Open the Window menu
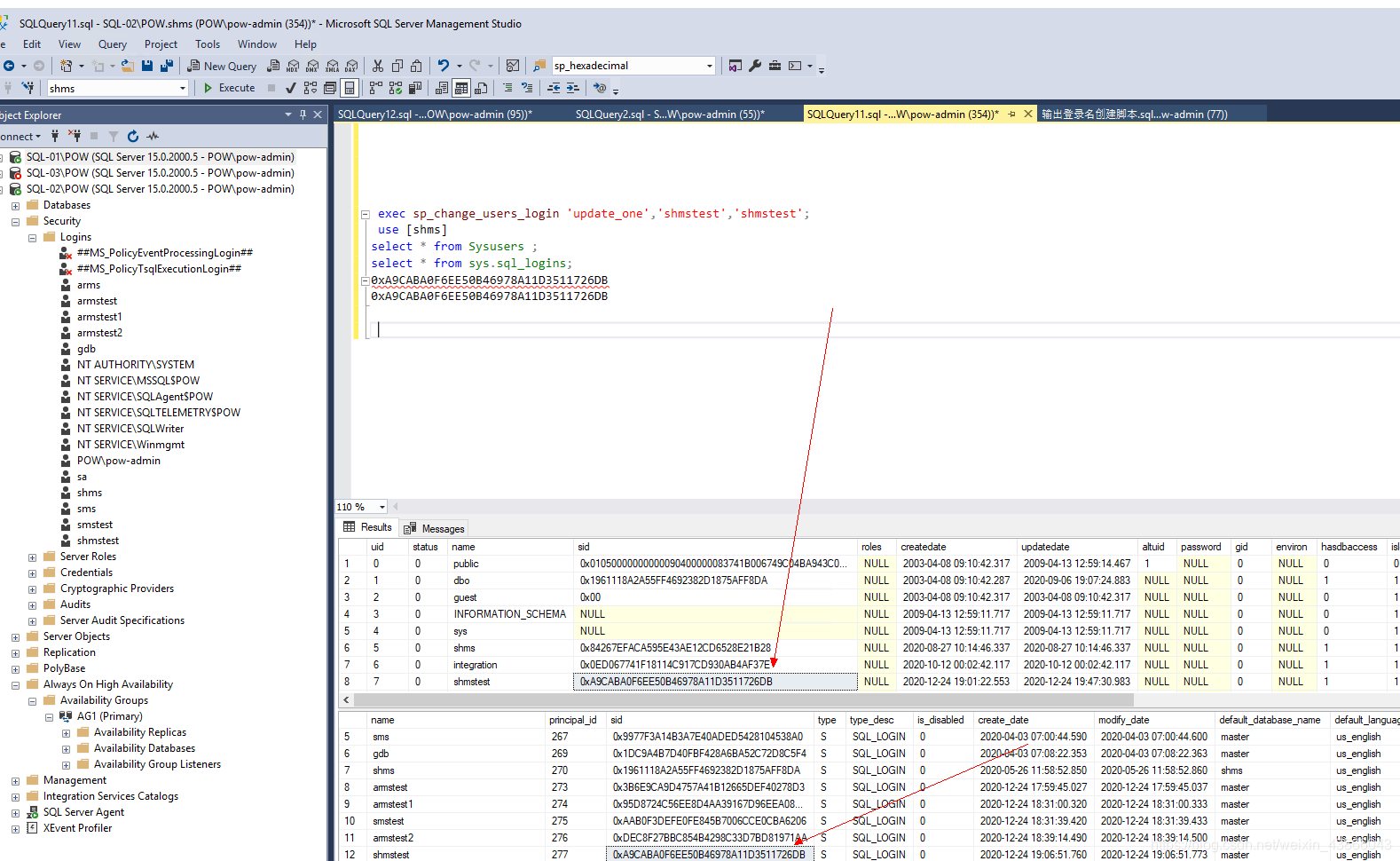 (257, 44)
